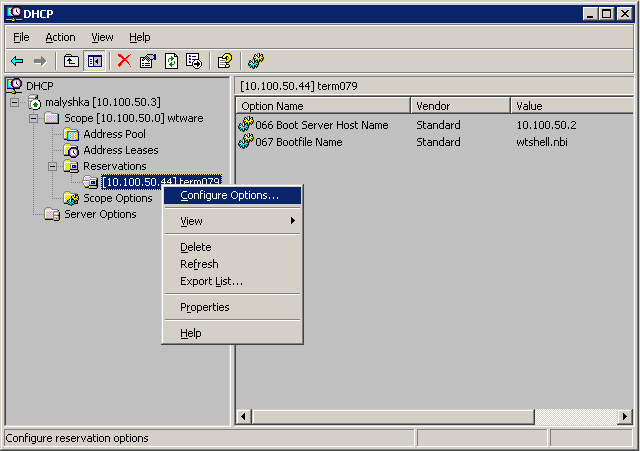Image resolution: width=640 pixels, height=451 pixels.
Task: Select Address Leases in the tree
Action: tap(120, 150)
